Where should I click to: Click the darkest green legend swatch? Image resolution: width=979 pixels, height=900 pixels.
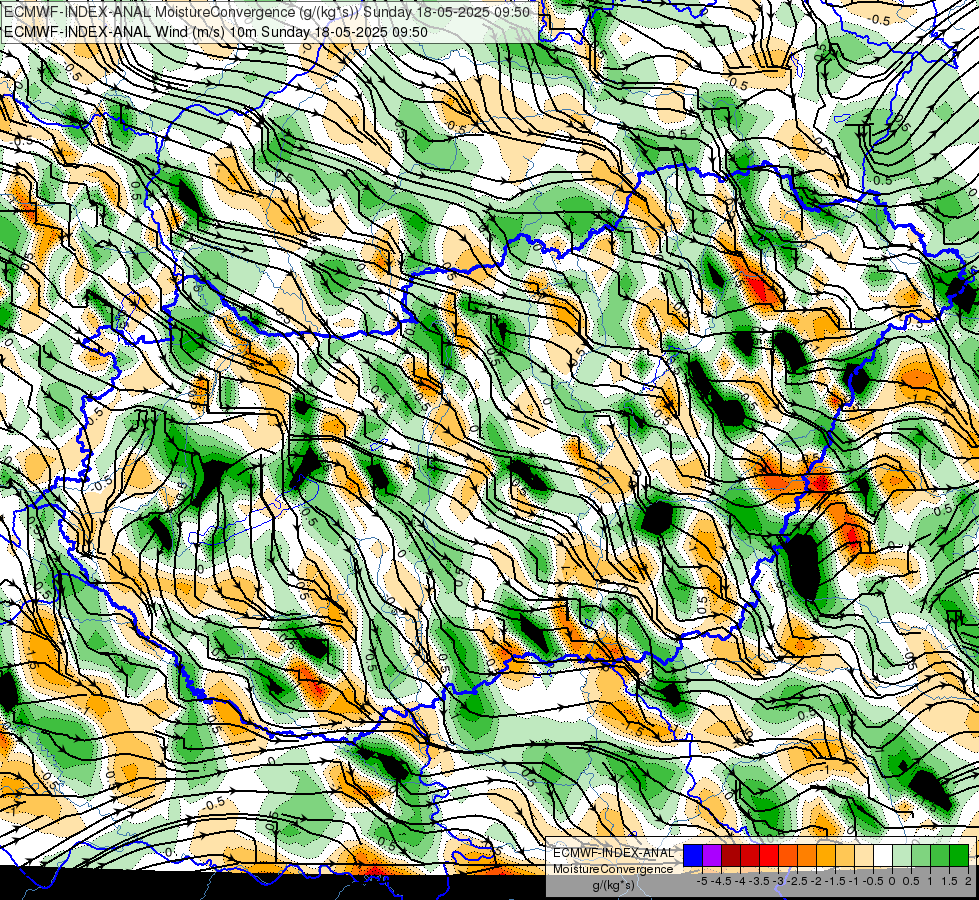pos(959,856)
